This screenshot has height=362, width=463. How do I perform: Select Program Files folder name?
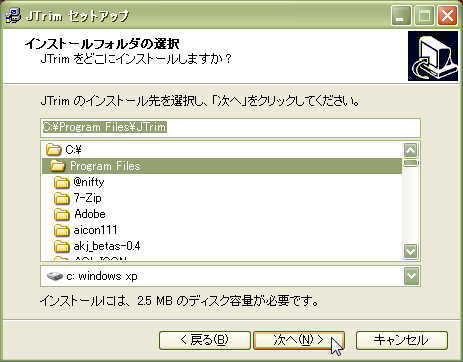[105, 166]
